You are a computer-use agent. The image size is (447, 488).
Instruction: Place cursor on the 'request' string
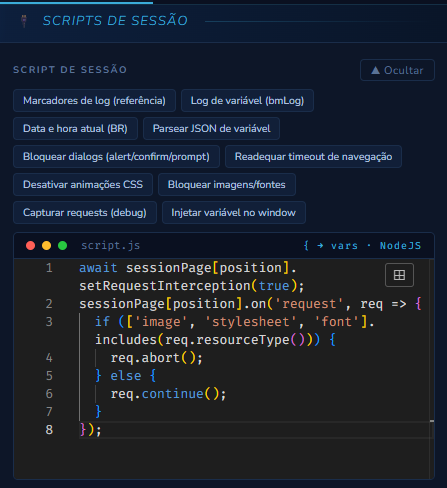tap(309, 304)
